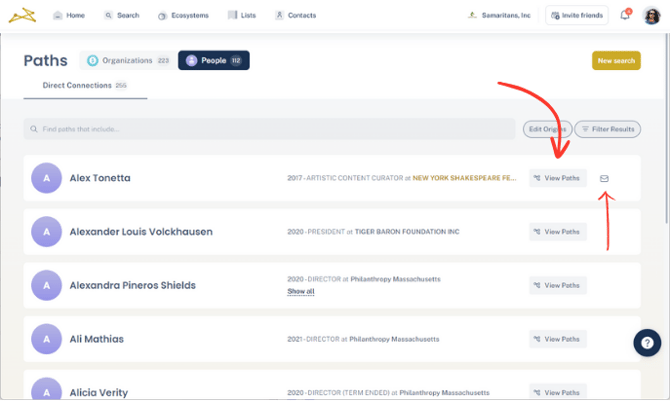Open the Ecosystems menu item

click(183, 15)
